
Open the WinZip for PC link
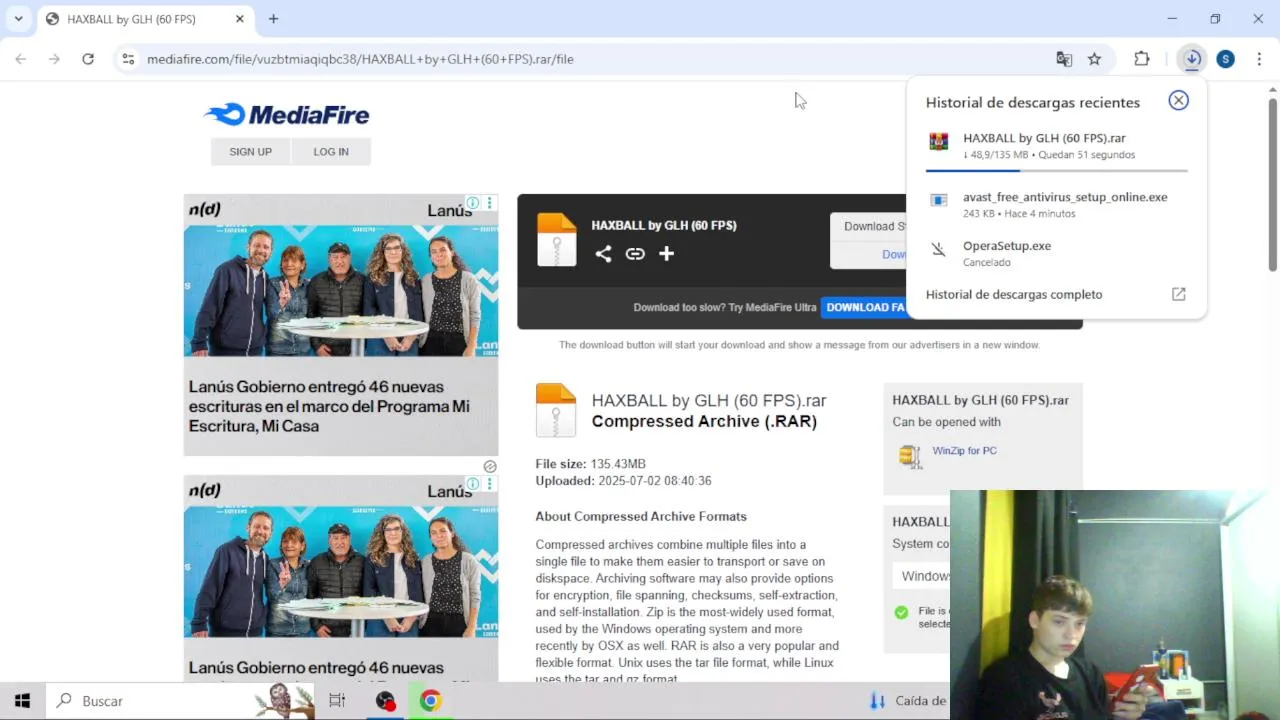point(964,451)
